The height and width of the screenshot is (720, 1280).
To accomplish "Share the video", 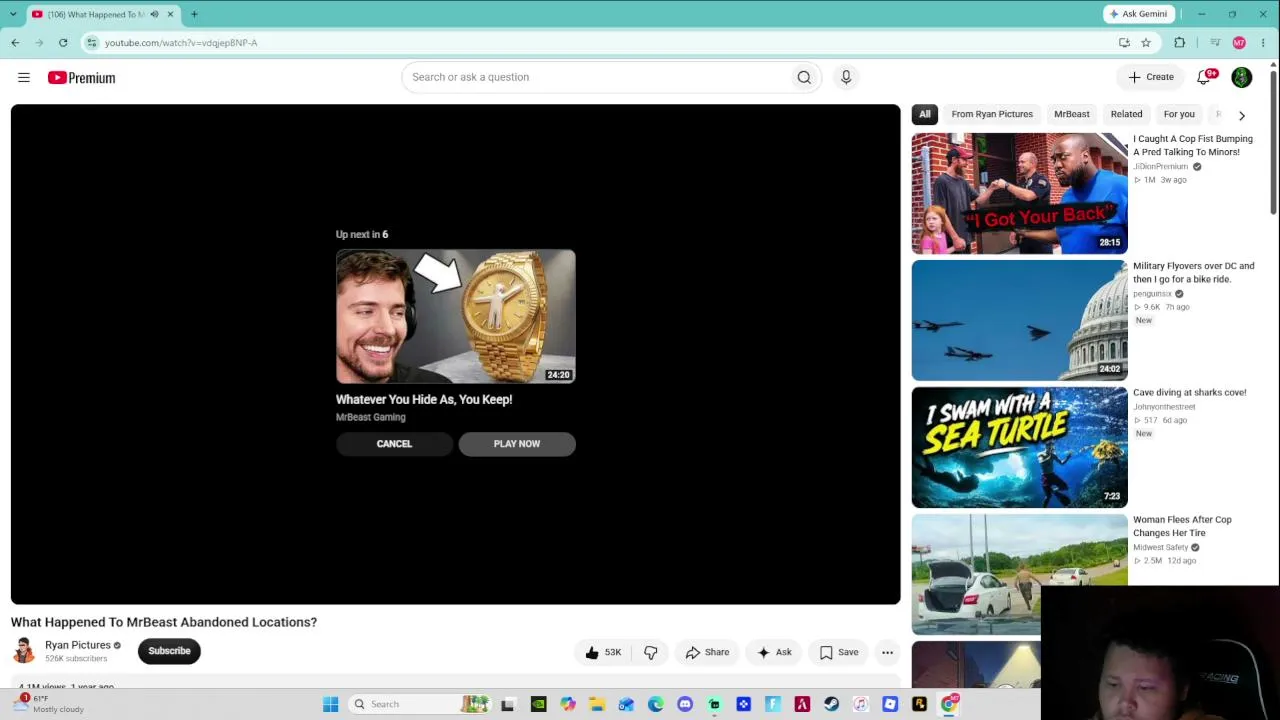I will tap(707, 652).
